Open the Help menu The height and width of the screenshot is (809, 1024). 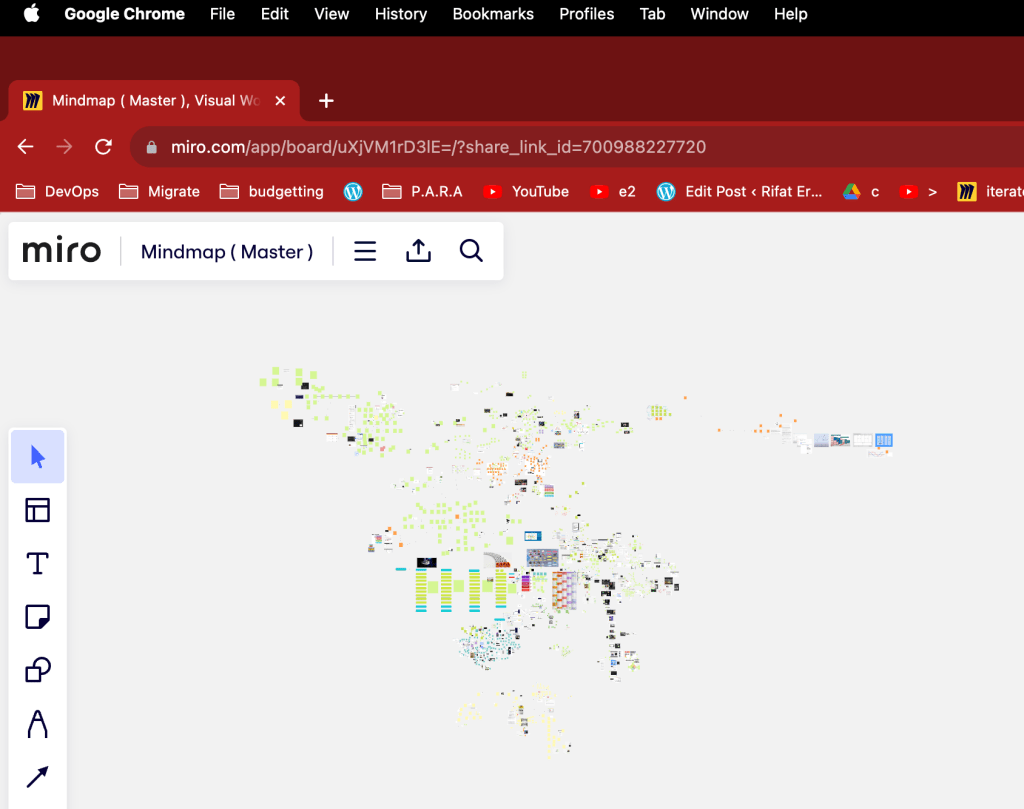click(790, 14)
